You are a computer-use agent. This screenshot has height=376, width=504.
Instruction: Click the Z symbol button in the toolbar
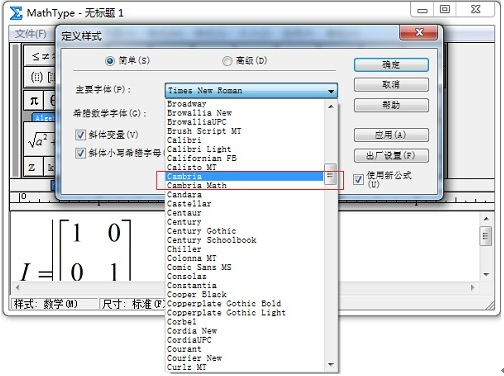[32, 167]
